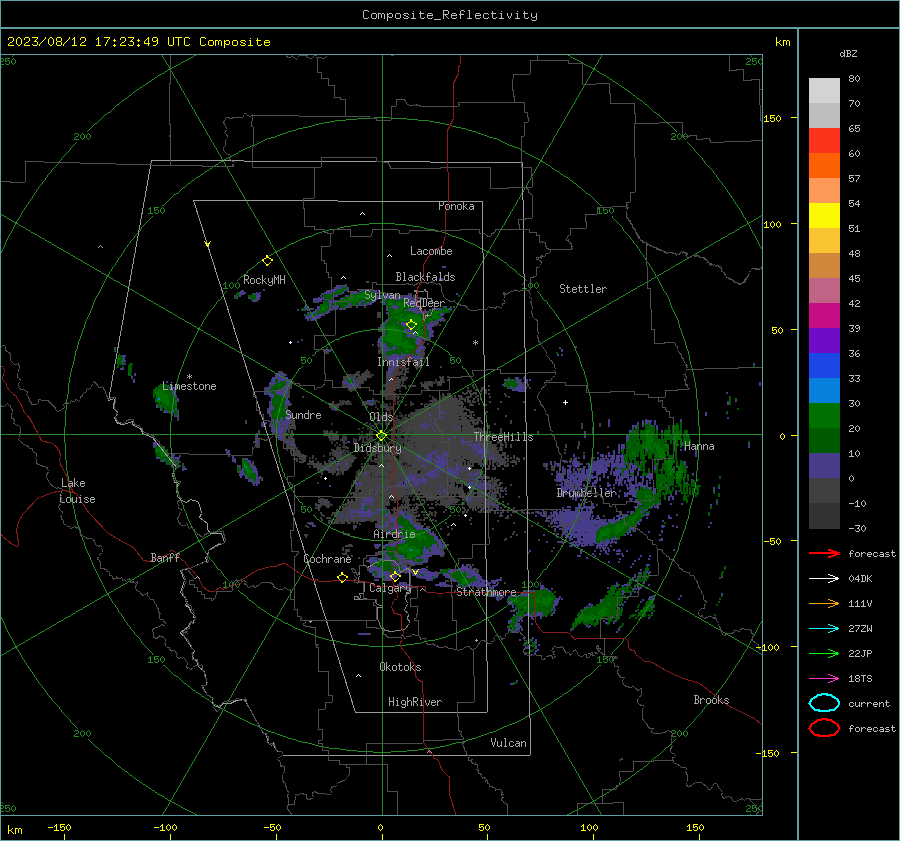Click the Lake Louise label
The width and height of the screenshot is (900, 841).
click(x=77, y=491)
